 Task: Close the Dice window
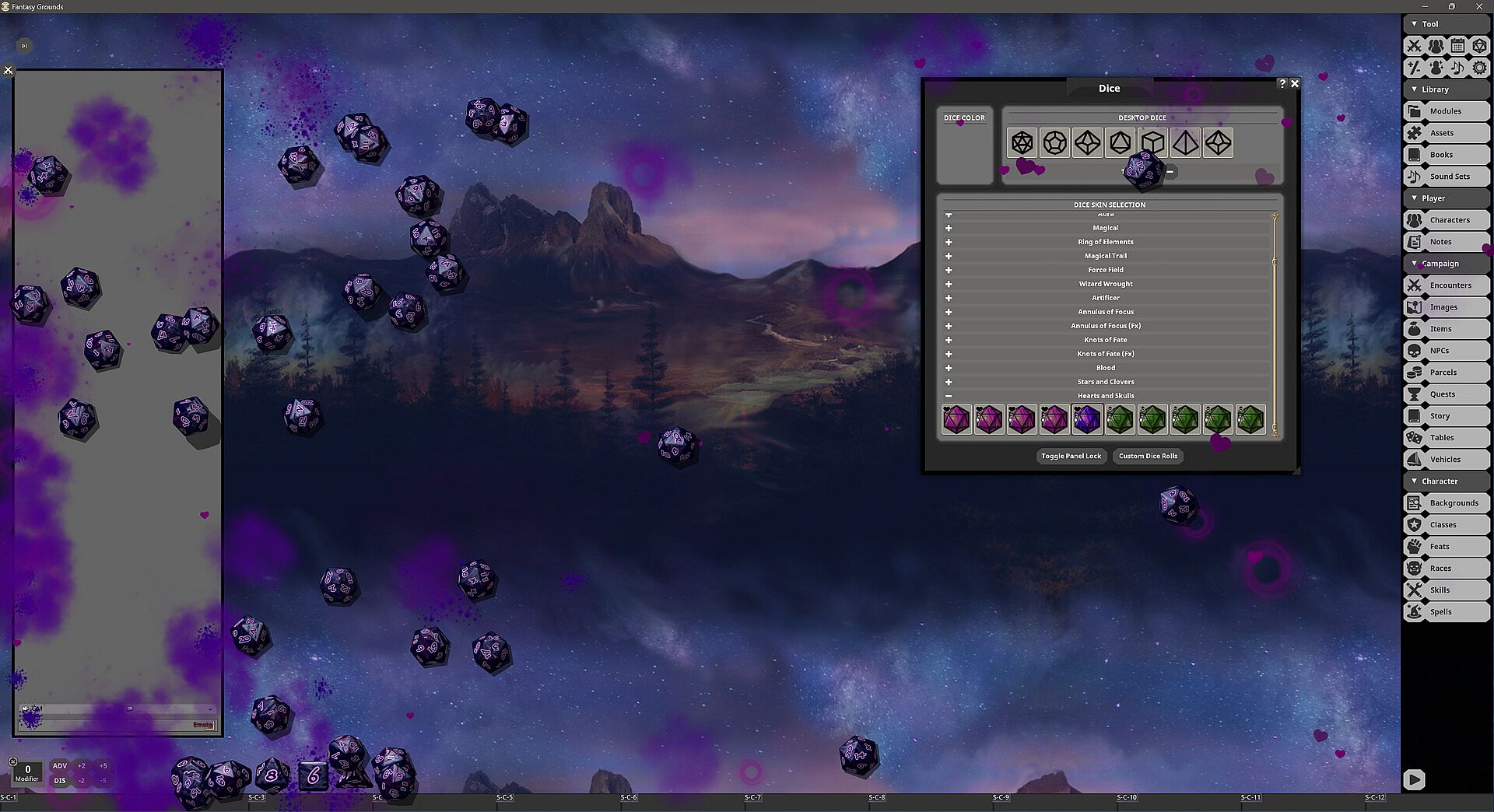[x=1295, y=83]
